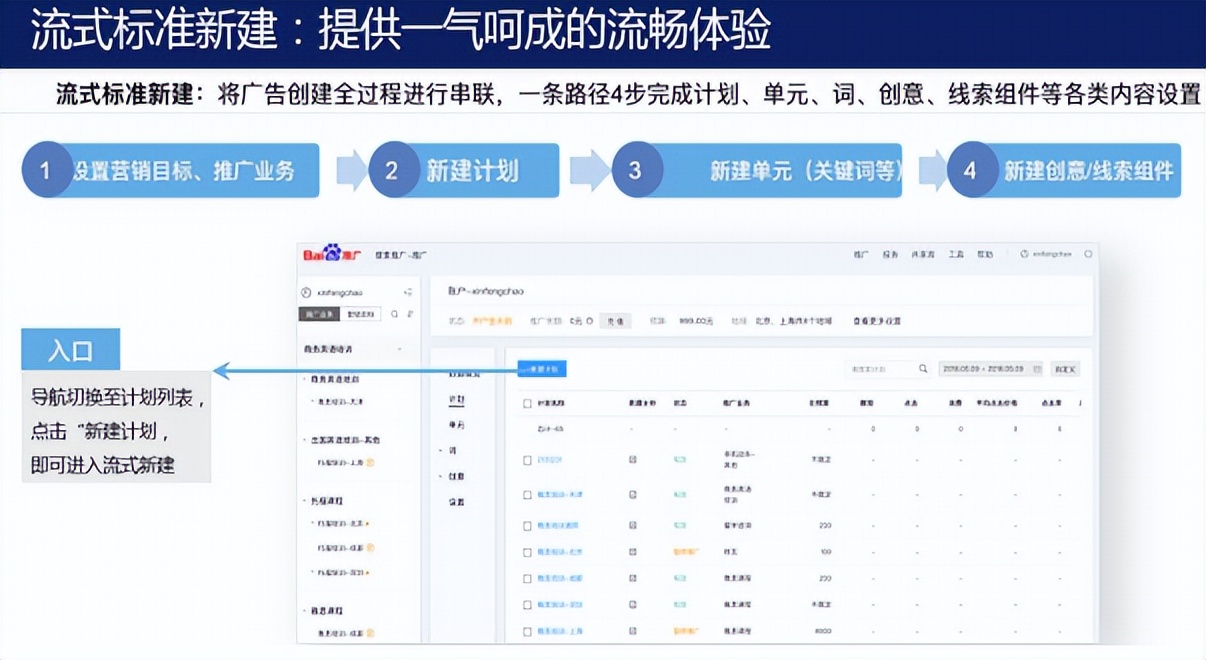The height and width of the screenshot is (660, 1206).
Task: Click the sidebar icon right of the magnifier
Action: [410, 314]
